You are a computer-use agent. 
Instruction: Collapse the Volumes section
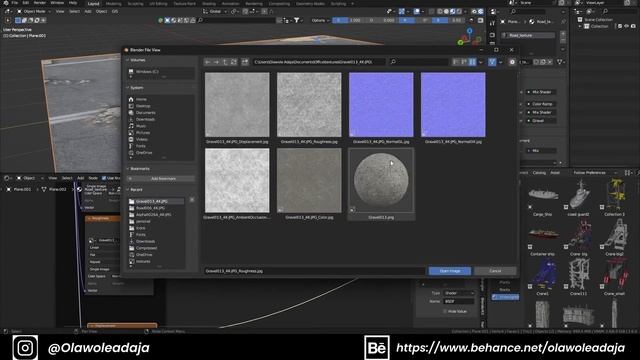click(x=128, y=60)
